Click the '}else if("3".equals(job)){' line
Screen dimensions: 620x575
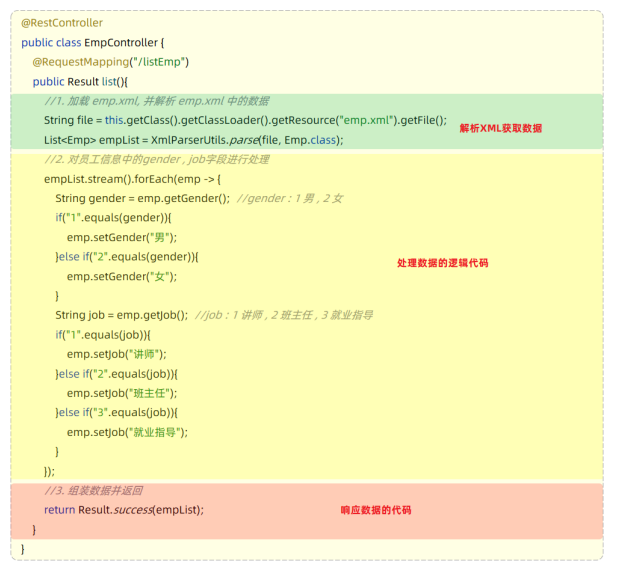tap(117, 412)
